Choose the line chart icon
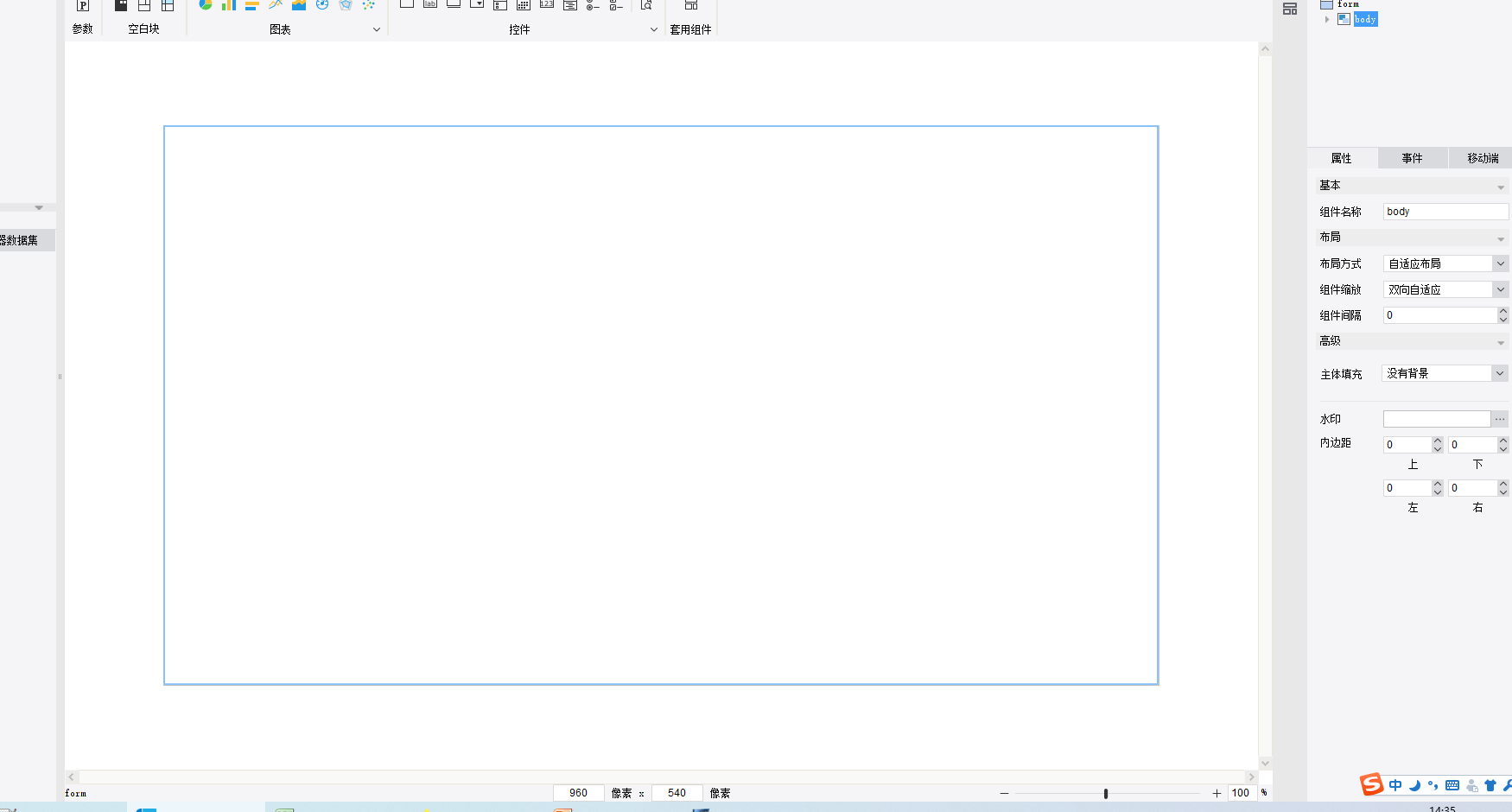 pyautogui.click(x=276, y=4)
